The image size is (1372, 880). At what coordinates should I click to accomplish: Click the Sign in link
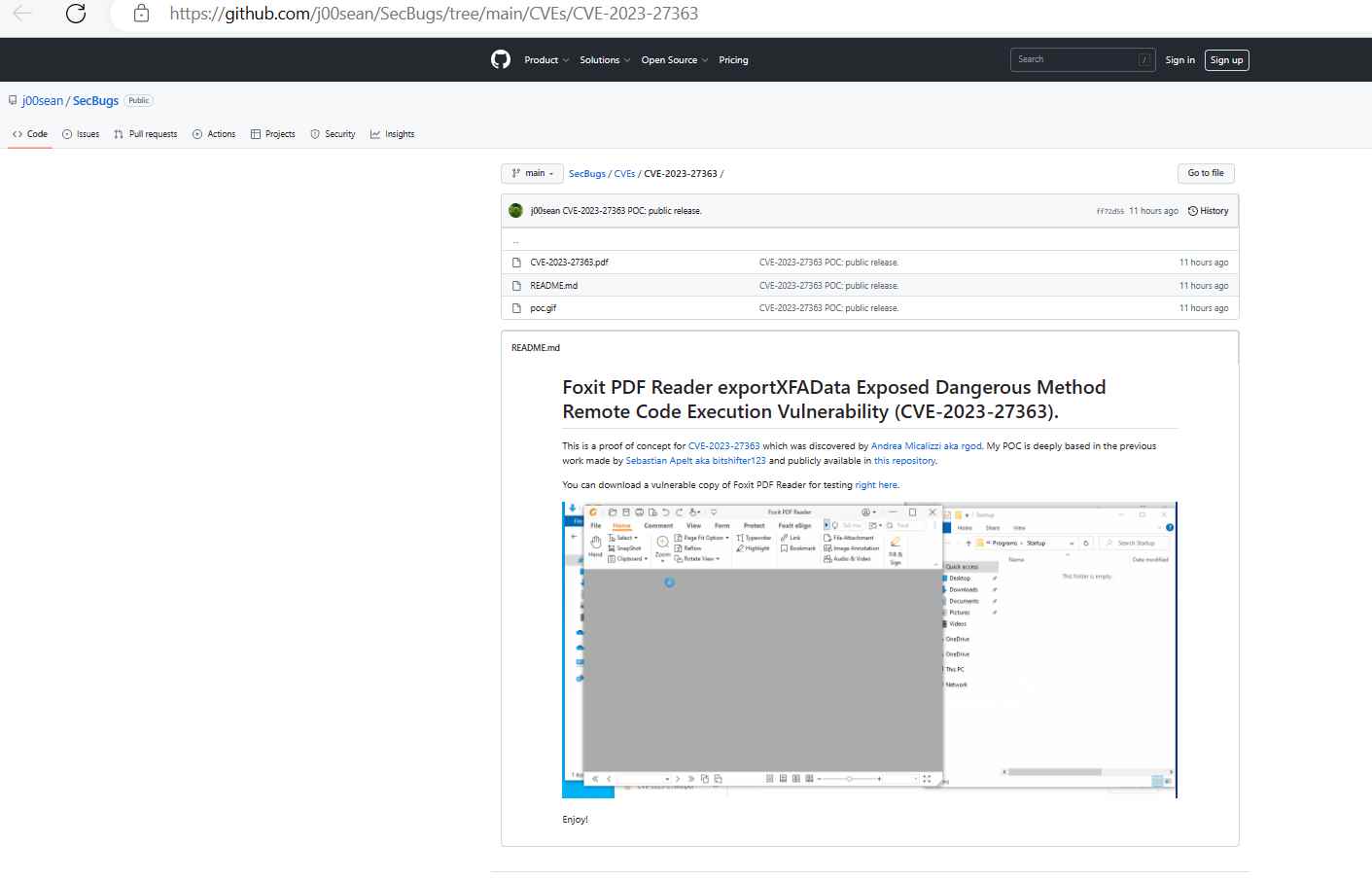coord(1180,60)
